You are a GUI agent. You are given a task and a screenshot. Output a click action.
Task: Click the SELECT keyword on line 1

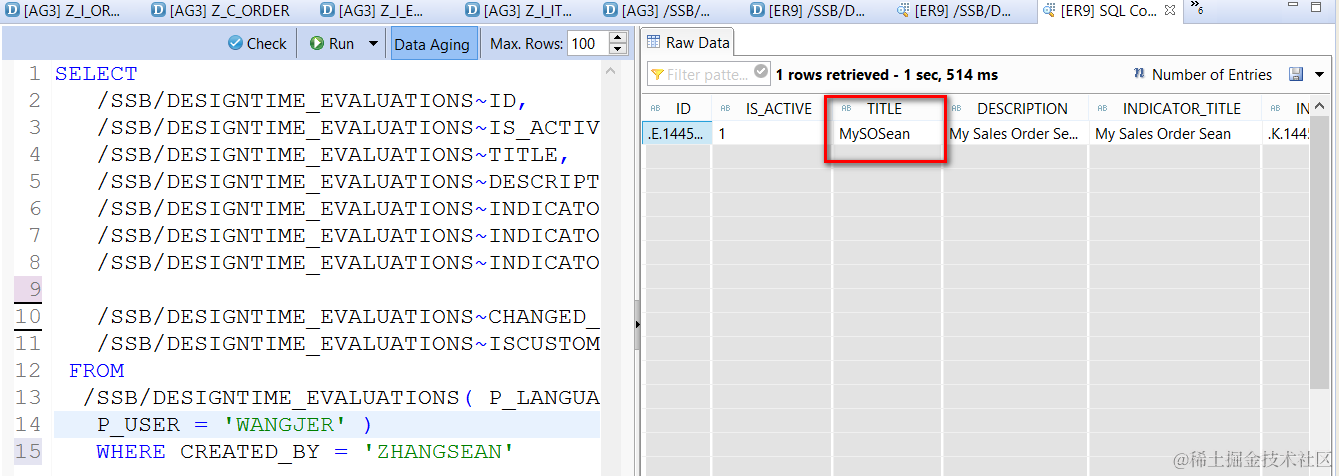[x=96, y=74]
